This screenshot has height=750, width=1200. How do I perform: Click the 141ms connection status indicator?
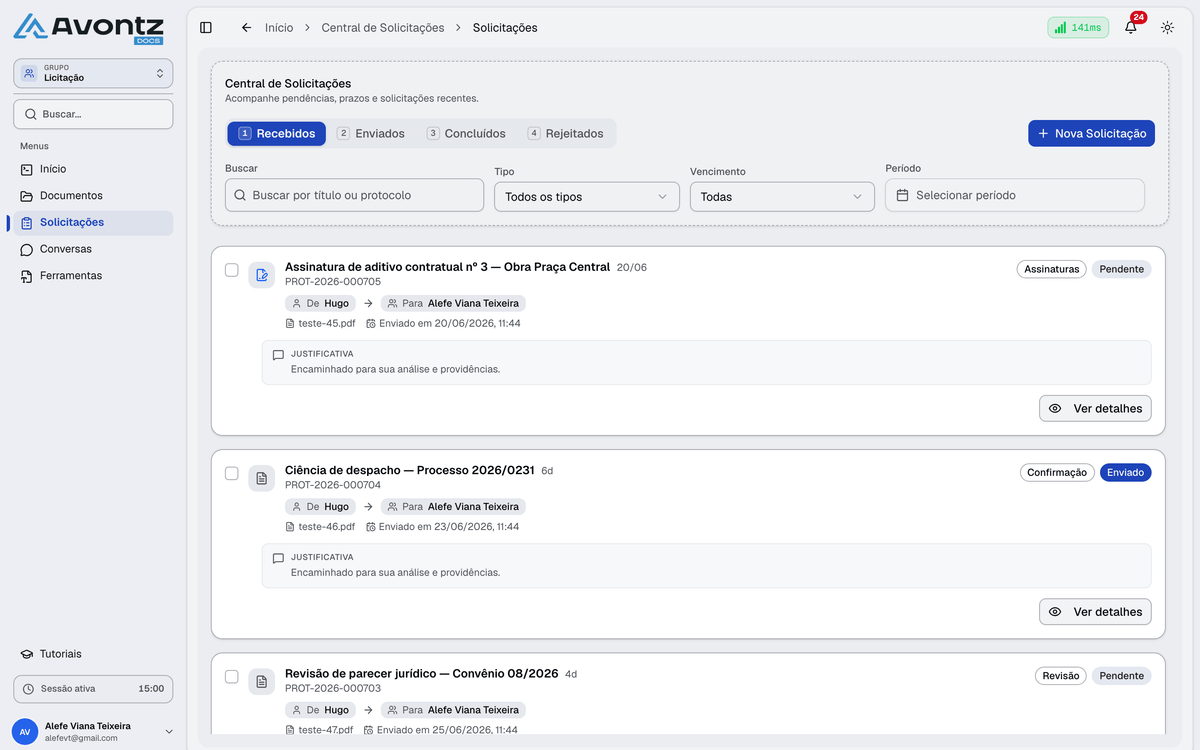[x=1078, y=28]
